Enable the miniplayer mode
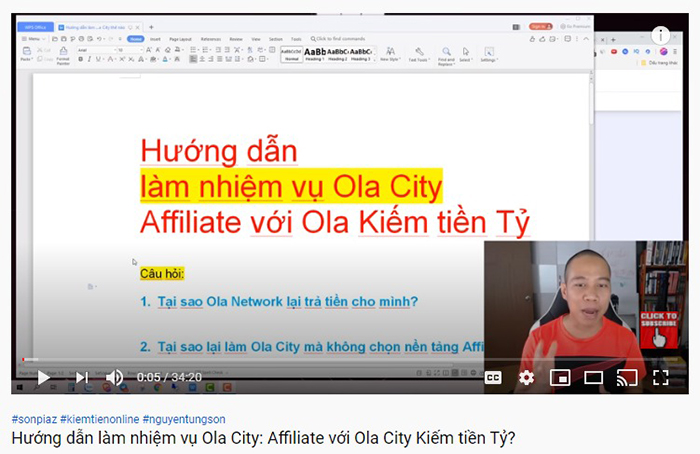This screenshot has width=700, height=454. pyautogui.click(x=560, y=378)
